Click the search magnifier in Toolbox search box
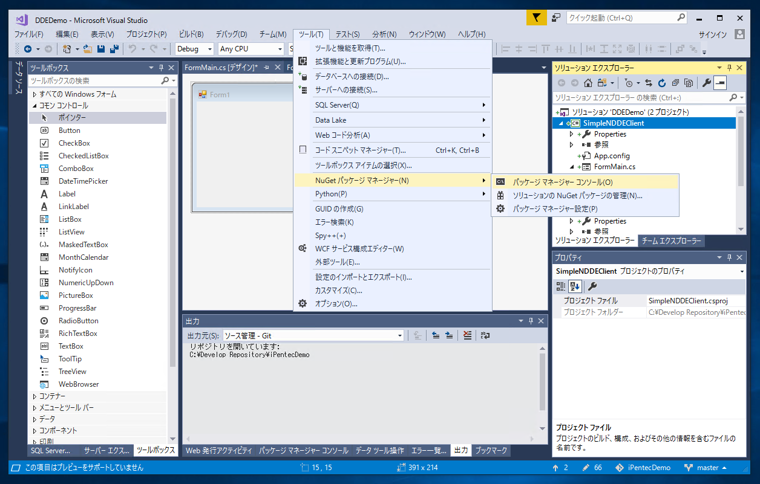This screenshot has height=484, width=760. [165, 80]
